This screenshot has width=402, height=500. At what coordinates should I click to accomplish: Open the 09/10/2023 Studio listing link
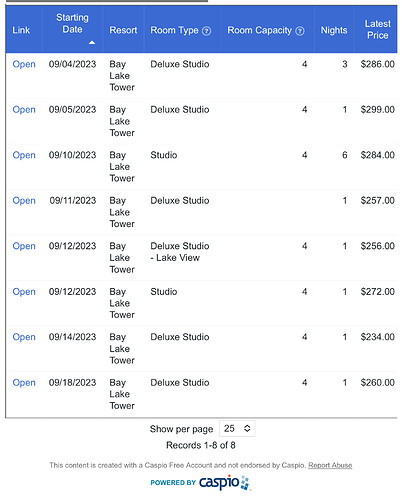click(24, 155)
